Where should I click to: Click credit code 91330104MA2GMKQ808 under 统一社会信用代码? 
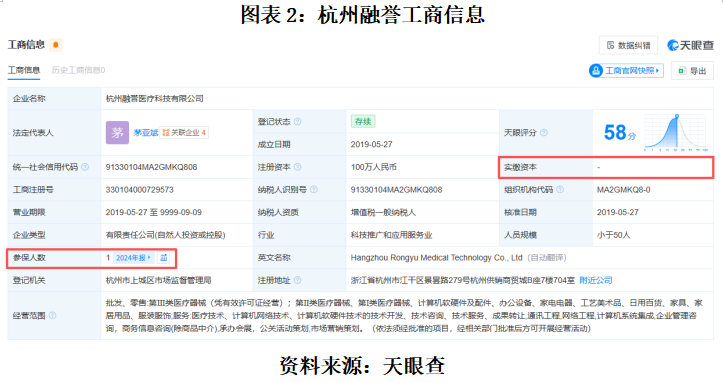(151, 167)
